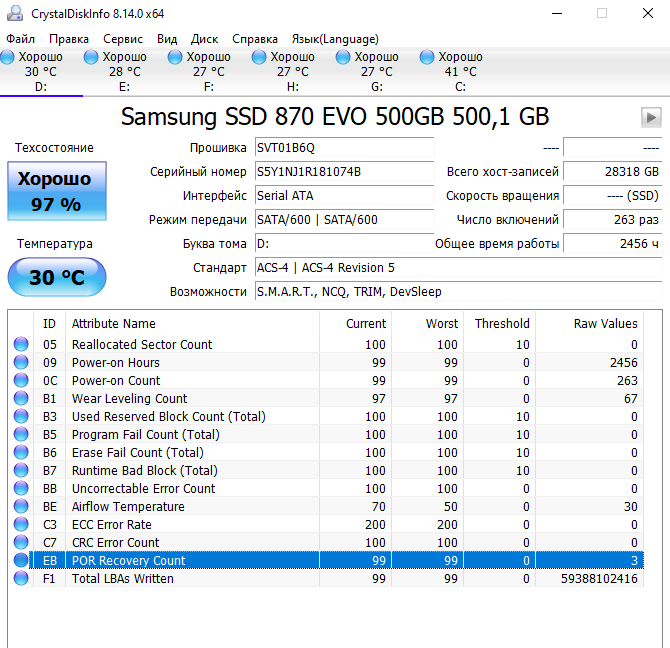Click the status circle for Wear Leveling Count

pyautogui.click(x=21, y=398)
